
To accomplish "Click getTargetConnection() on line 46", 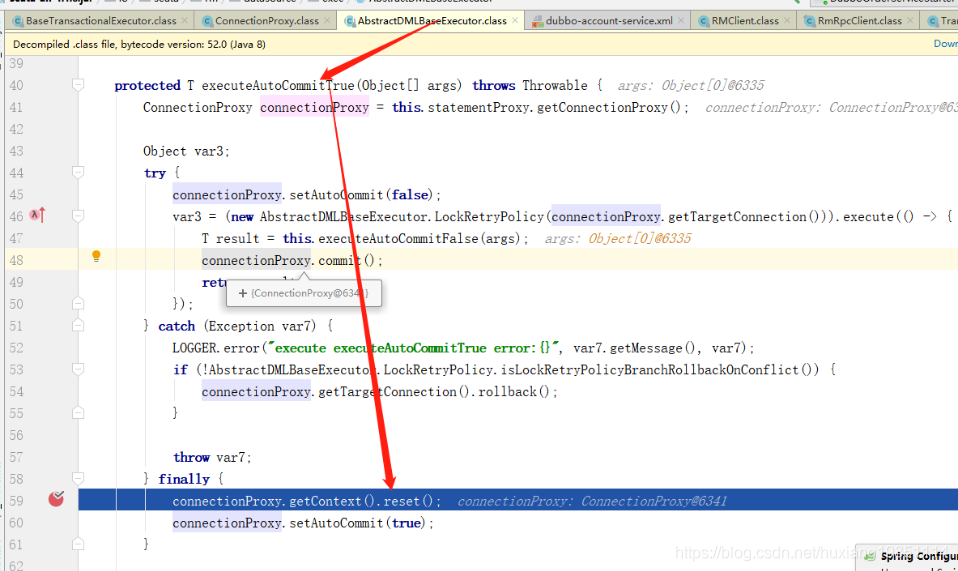I will [744, 217].
